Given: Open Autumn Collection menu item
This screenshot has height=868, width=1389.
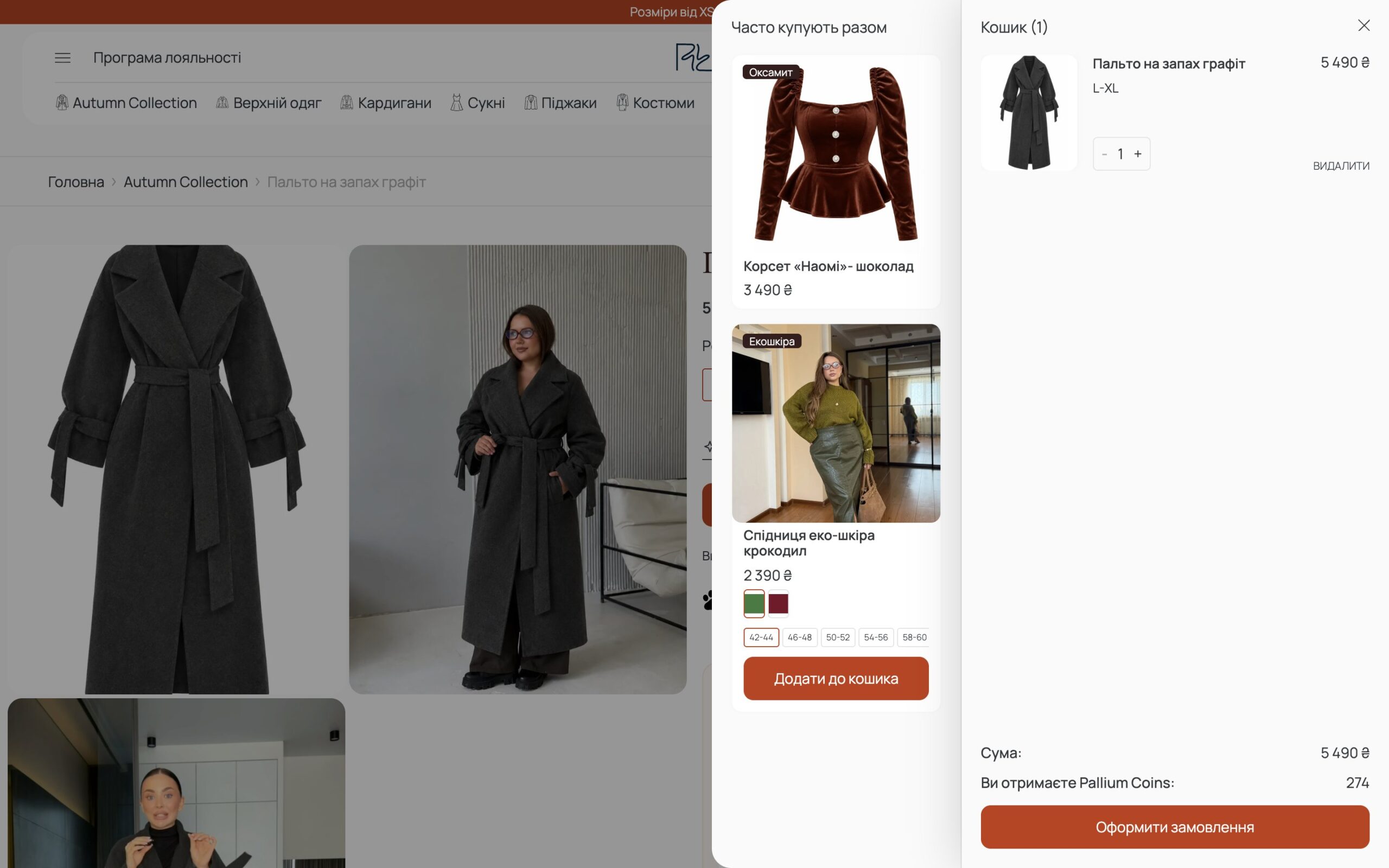Looking at the screenshot, I should pos(135,103).
